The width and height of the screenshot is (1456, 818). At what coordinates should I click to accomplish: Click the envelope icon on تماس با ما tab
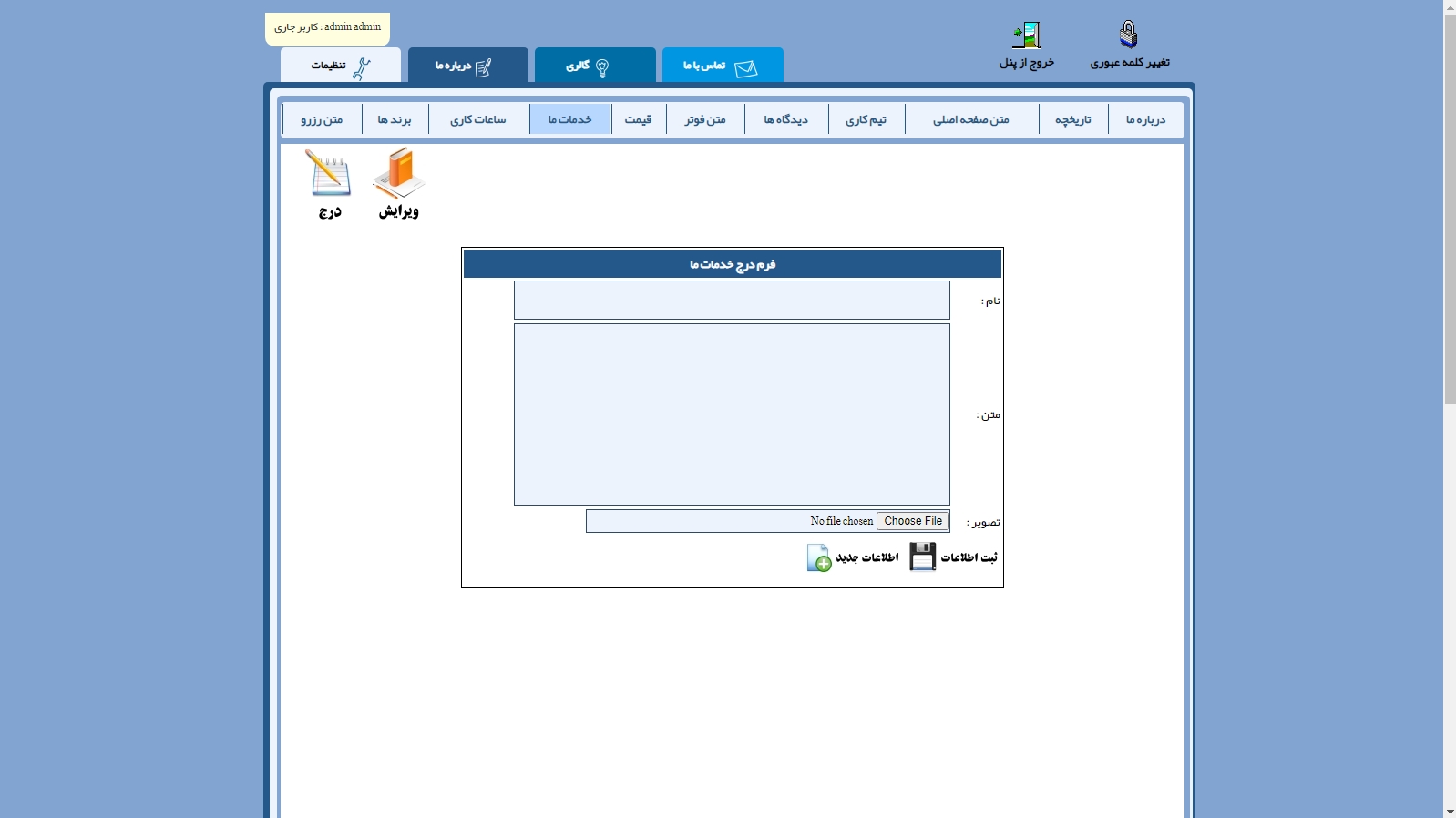pos(746,68)
